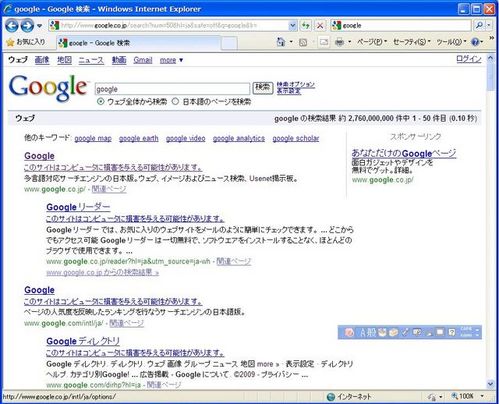Go forward with the Forward arrow button
This screenshot has width=499, height=404.
click(x=27, y=26)
